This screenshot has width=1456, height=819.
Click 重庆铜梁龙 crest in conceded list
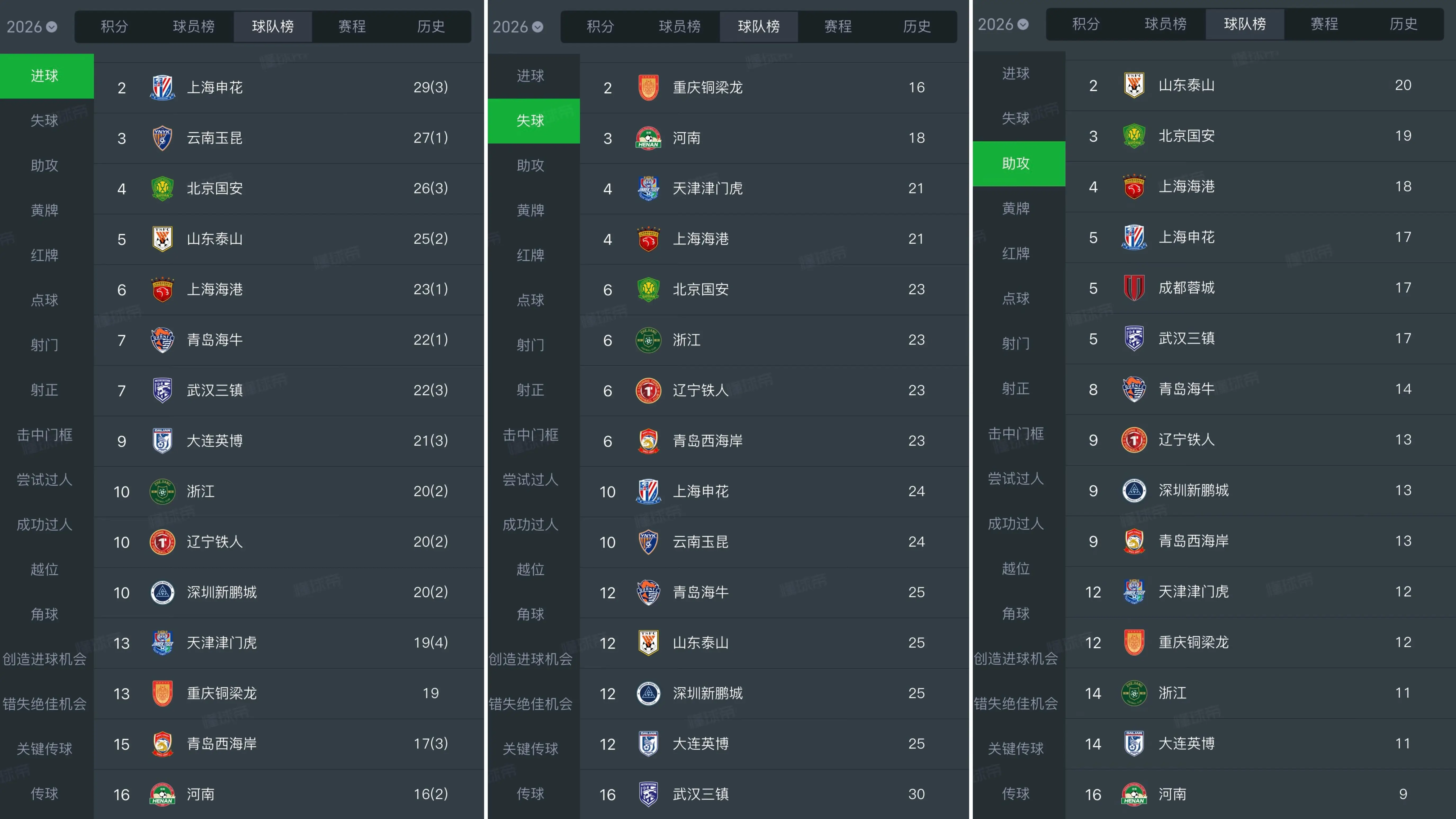[x=648, y=88]
